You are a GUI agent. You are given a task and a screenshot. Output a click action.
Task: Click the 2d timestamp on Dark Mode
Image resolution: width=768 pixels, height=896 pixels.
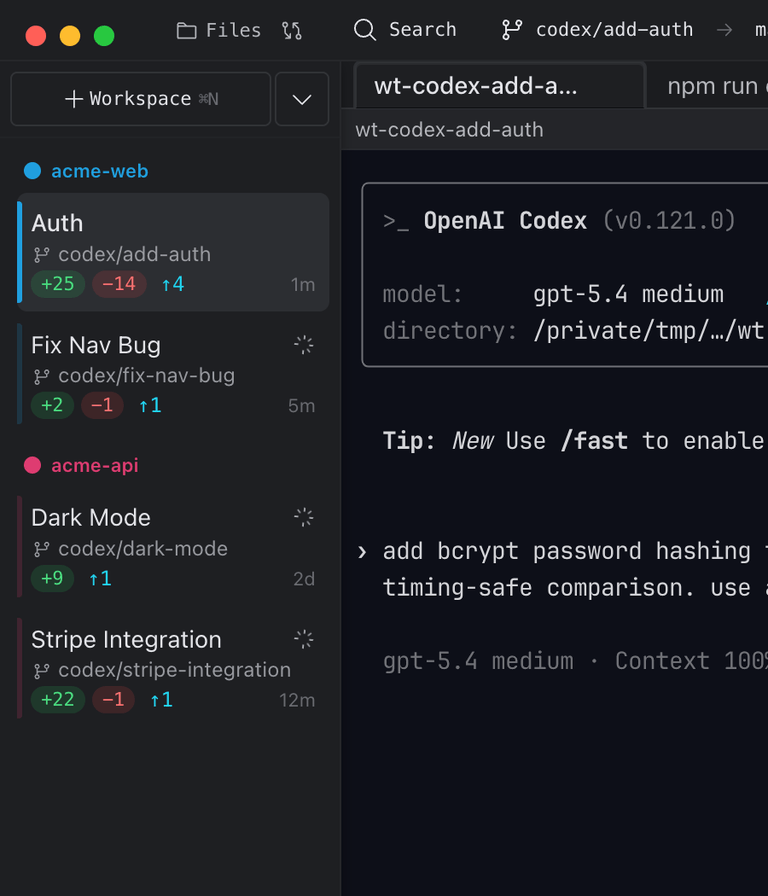click(x=303, y=579)
